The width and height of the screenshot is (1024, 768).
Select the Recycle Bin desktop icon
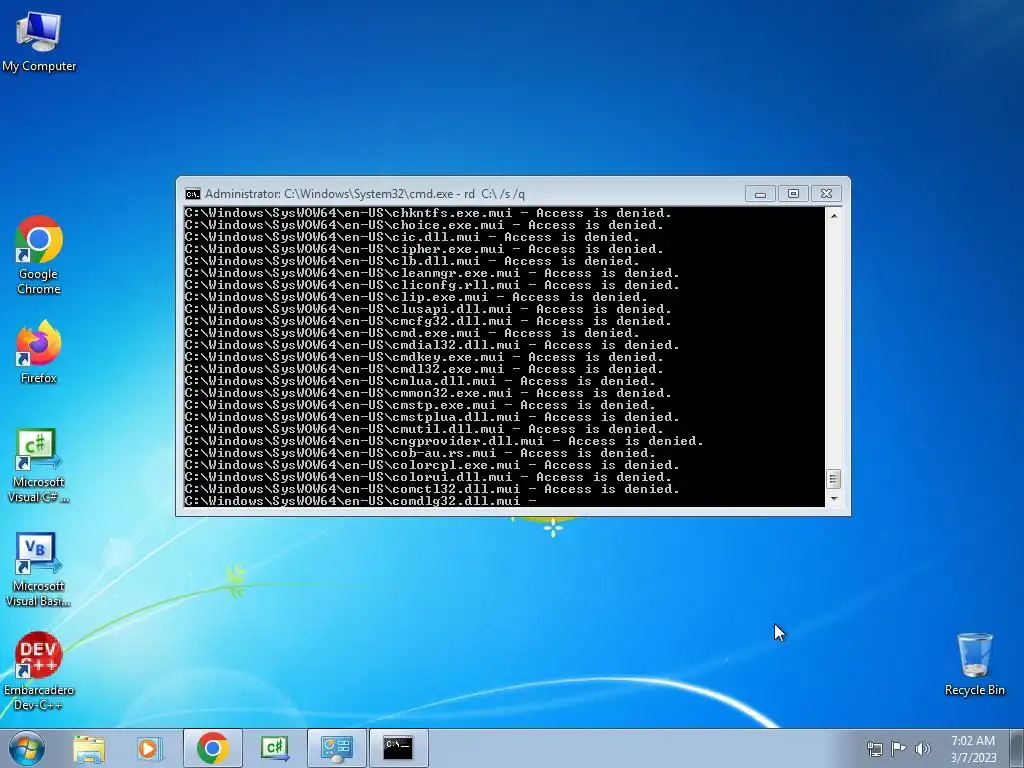click(974, 664)
